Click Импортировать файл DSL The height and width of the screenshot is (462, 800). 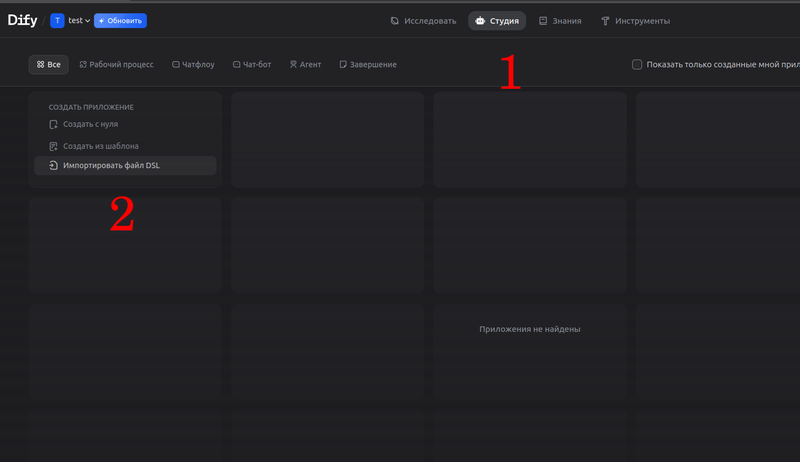(110, 166)
